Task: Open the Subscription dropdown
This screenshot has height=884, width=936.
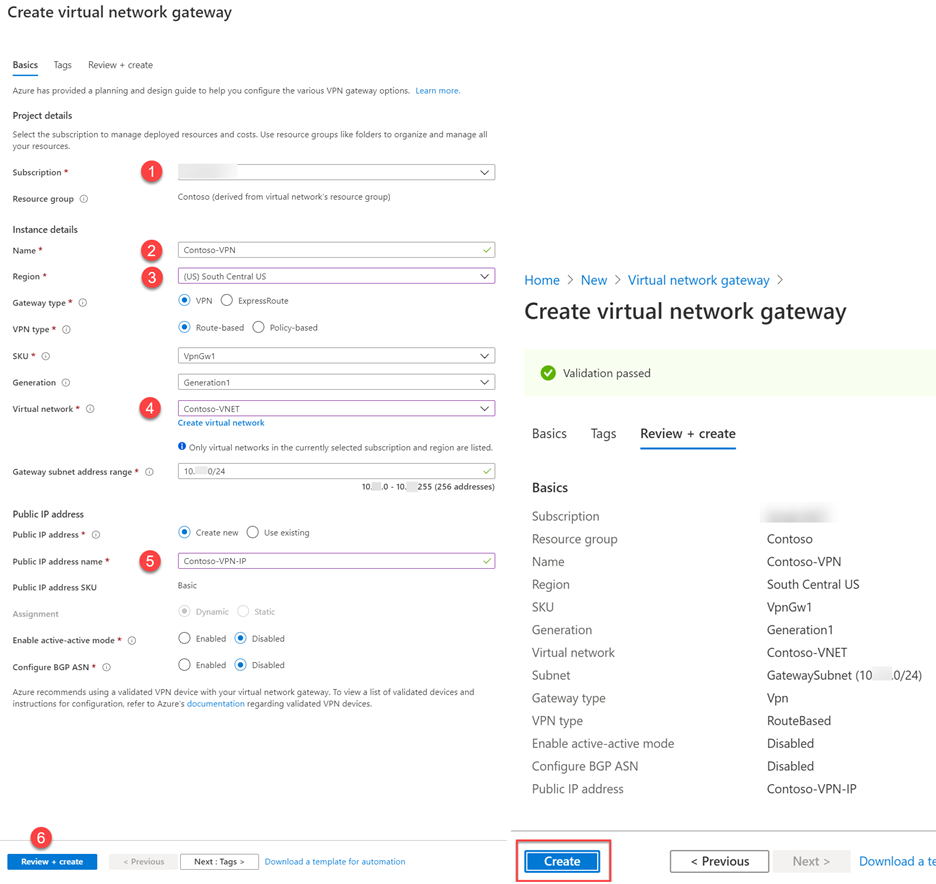Action: pos(336,173)
